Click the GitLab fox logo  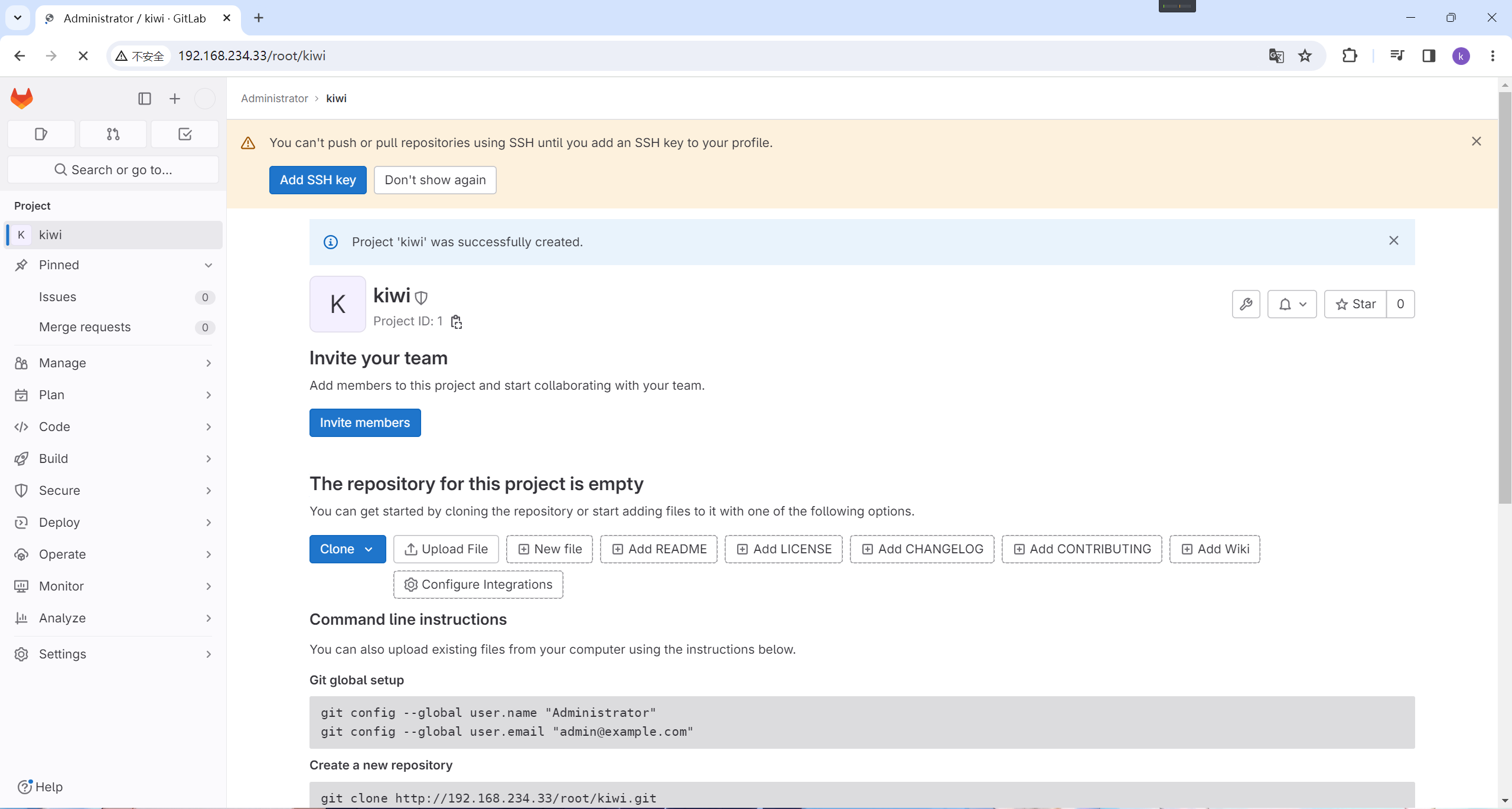[x=22, y=98]
